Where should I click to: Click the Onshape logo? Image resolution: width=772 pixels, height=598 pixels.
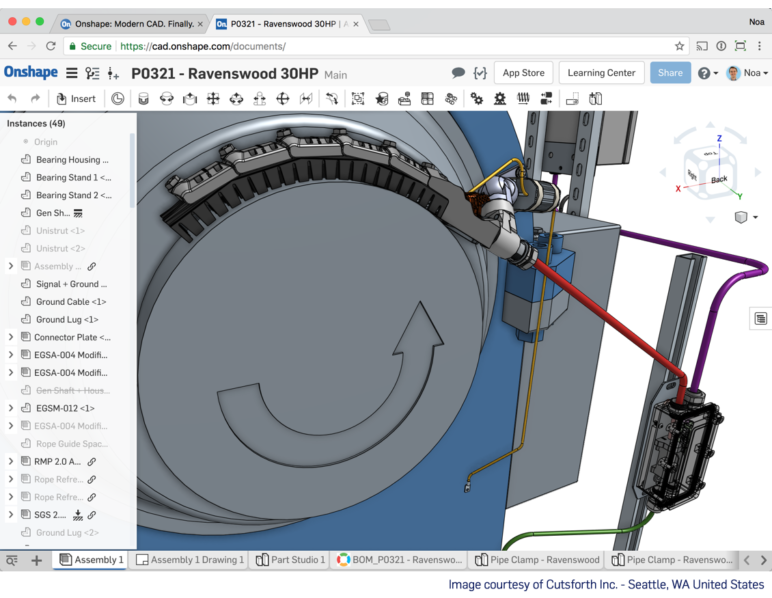tap(31, 72)
